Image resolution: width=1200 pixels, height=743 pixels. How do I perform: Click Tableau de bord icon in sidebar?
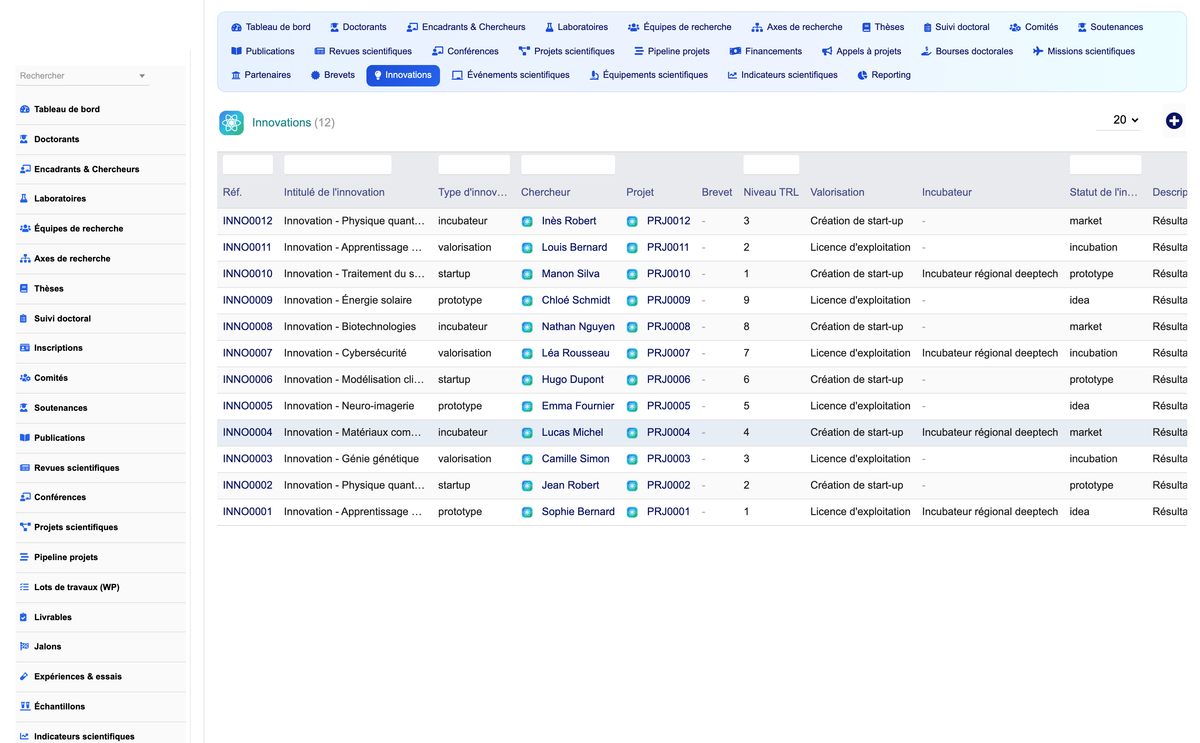pos(25,109)
